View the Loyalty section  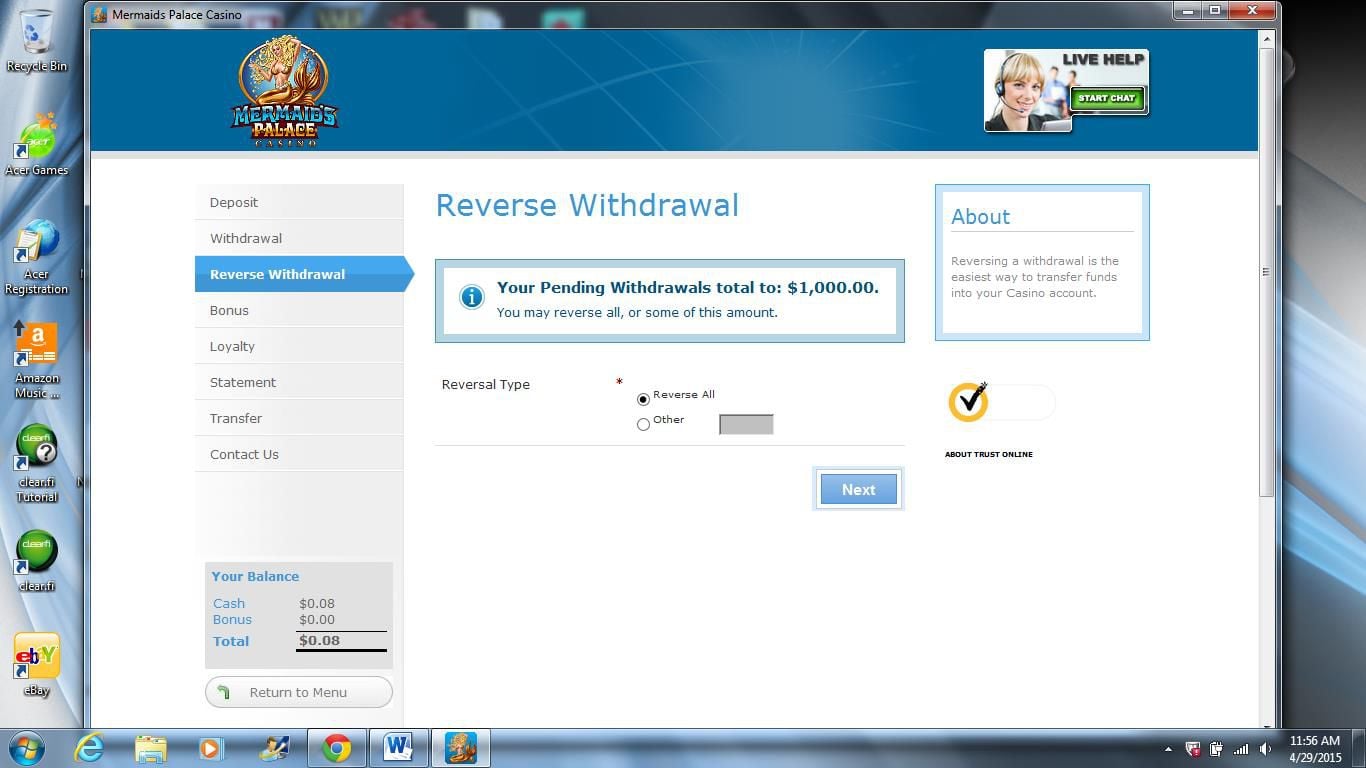(299, 346)
